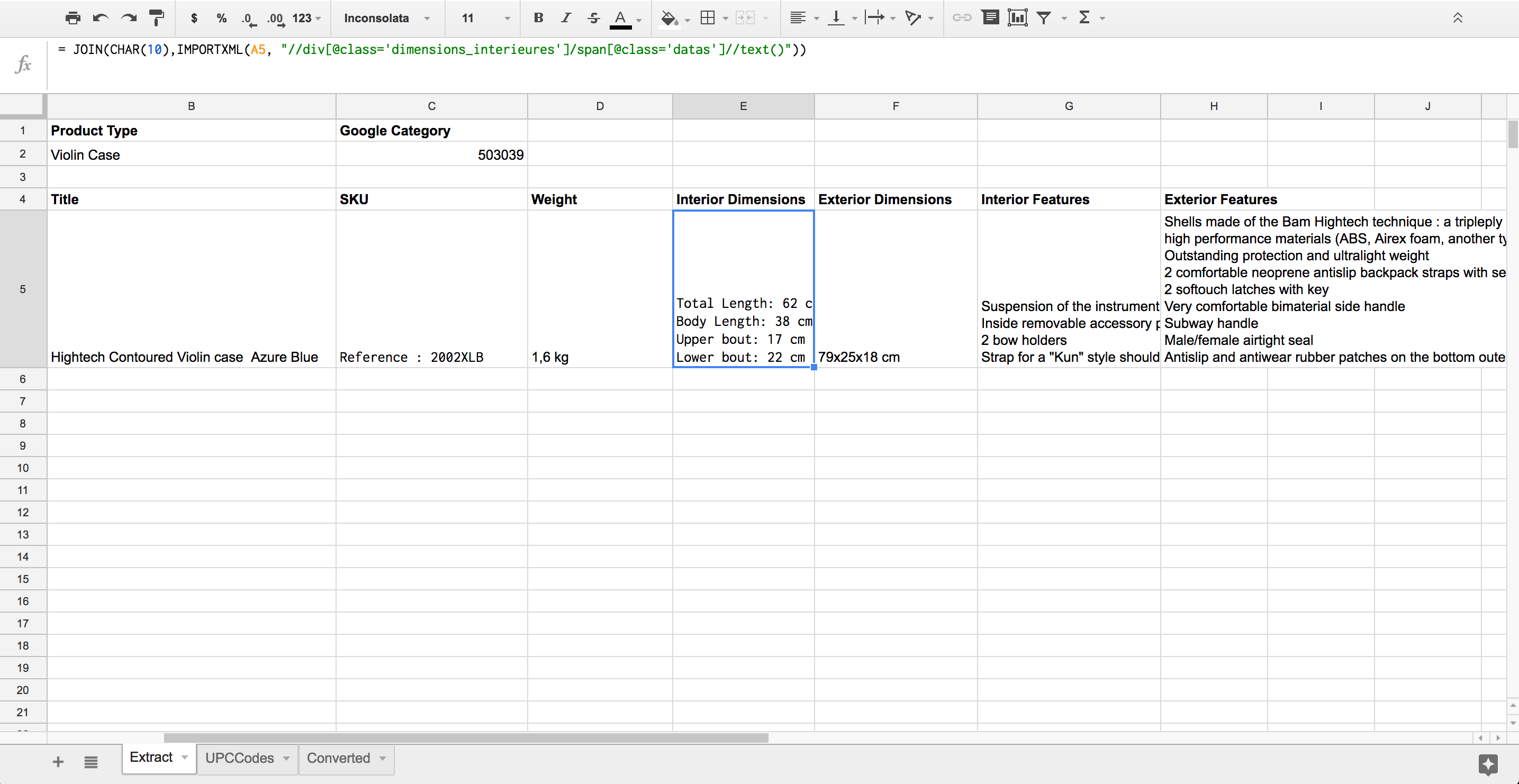Image resolution: width=1519 pixels, height=784 pixels.
Task: Undo the last action
Action: (101, 19)
